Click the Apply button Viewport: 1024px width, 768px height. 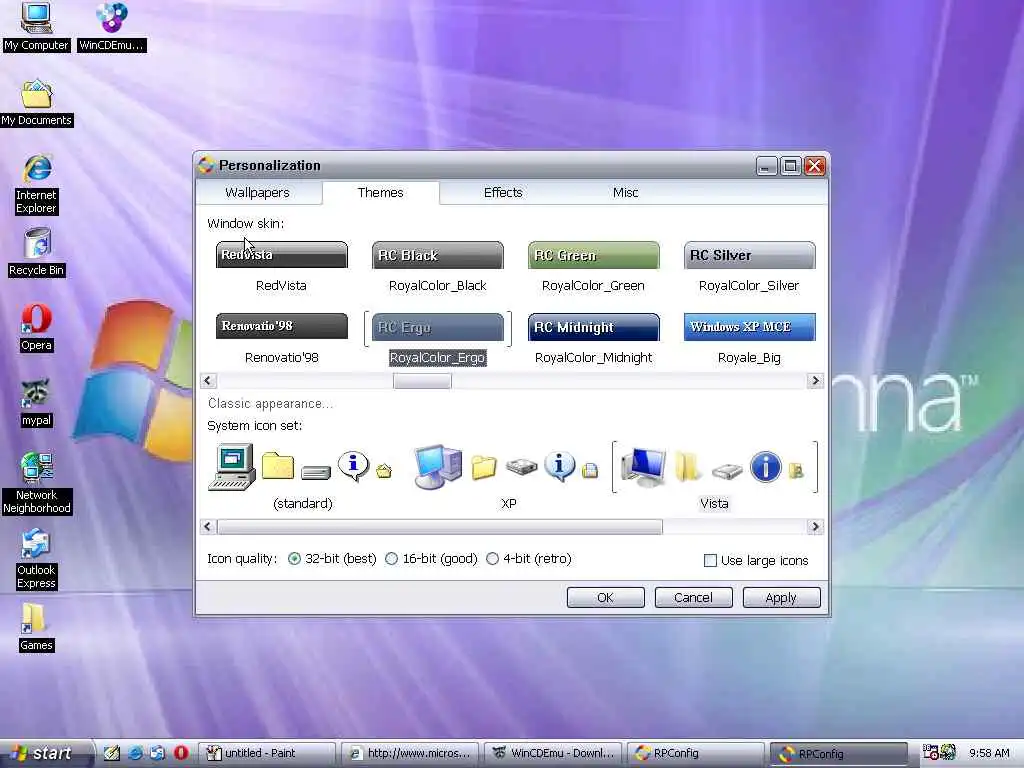tap(781, 598)
